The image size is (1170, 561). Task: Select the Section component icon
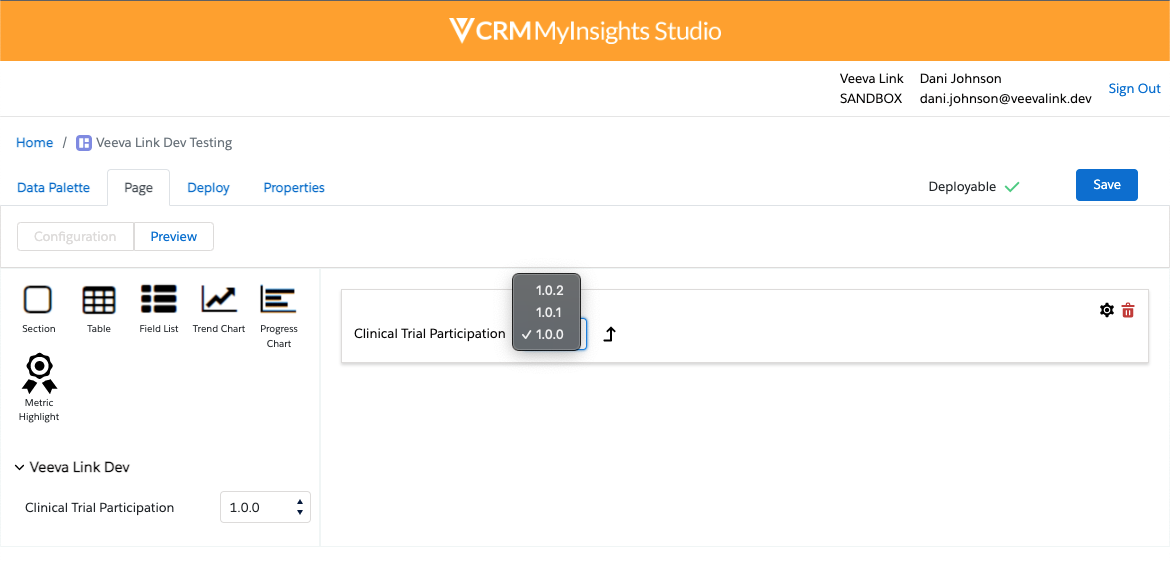pos(38,299)
